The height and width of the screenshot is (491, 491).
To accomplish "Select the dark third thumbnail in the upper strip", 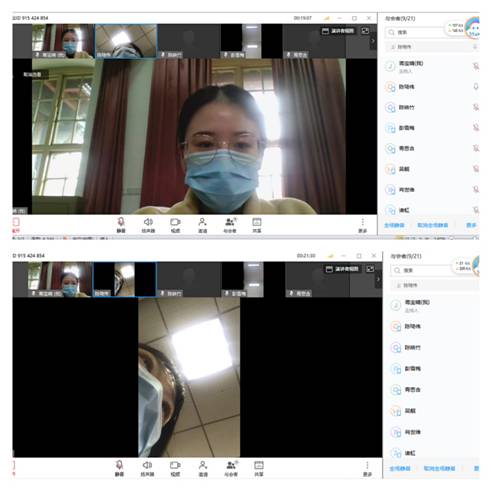I will click(189, 41).
